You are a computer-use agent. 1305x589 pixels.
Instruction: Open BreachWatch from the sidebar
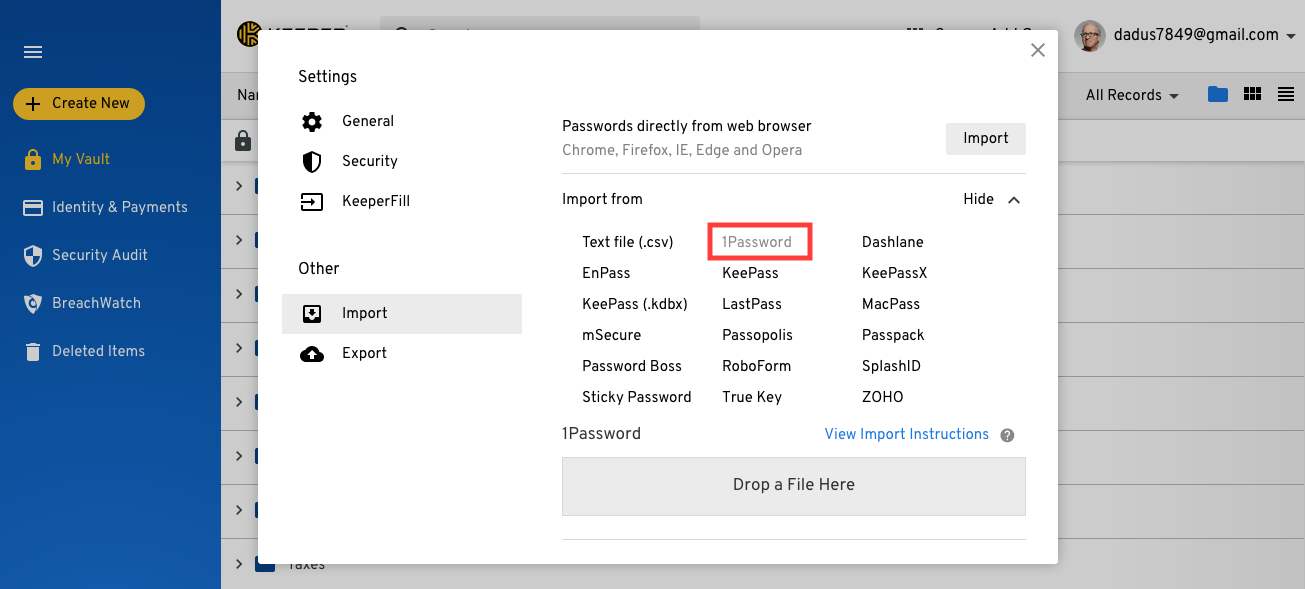[x=82, y=303]
